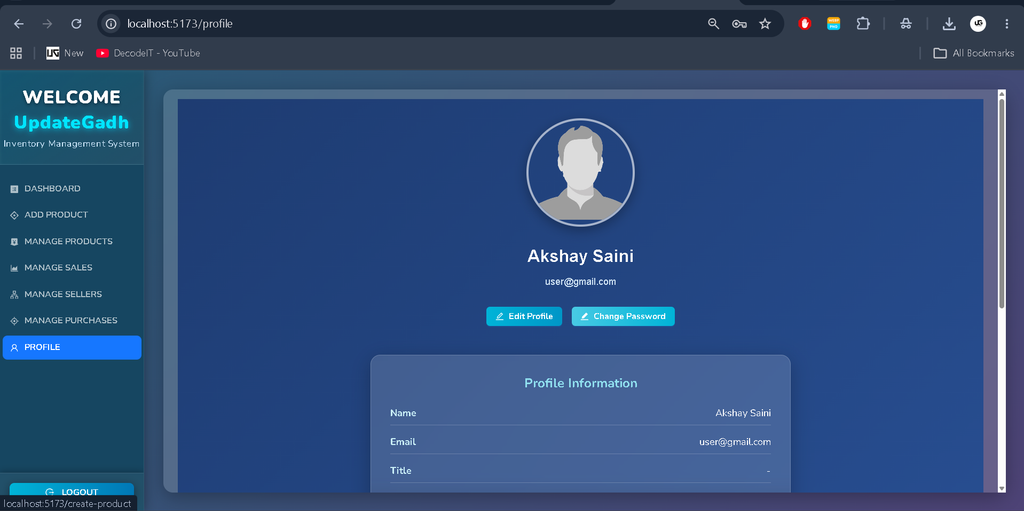
Task: Open ADD PRODUCT in the sidebar
Action: coord(72,215)
